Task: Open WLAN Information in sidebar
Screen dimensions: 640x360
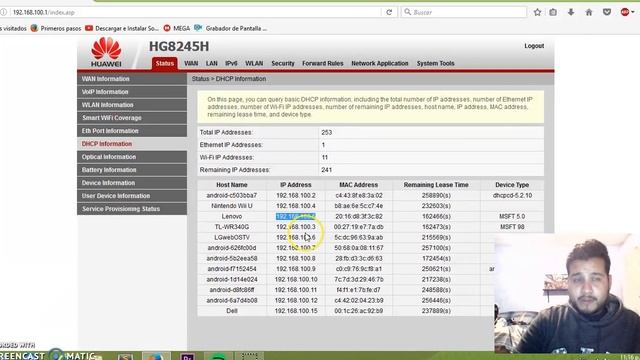Action: click(x=132, y=105)
